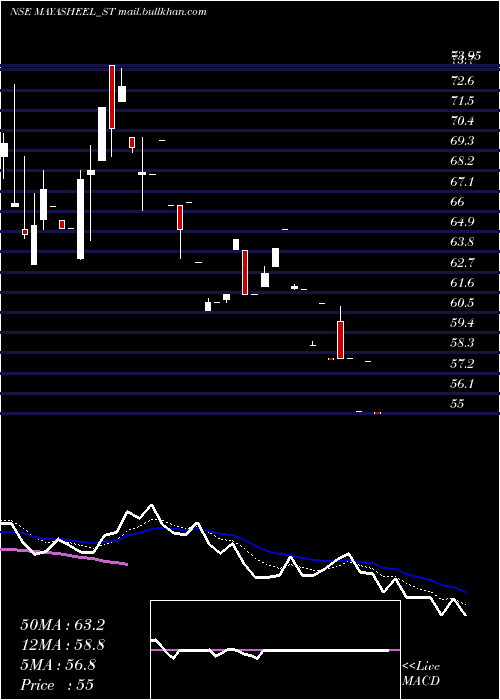The width and height of the screenshot is (500, 700).
Task: Select the 55 price axis label
Action: click(x=458, y=404)
